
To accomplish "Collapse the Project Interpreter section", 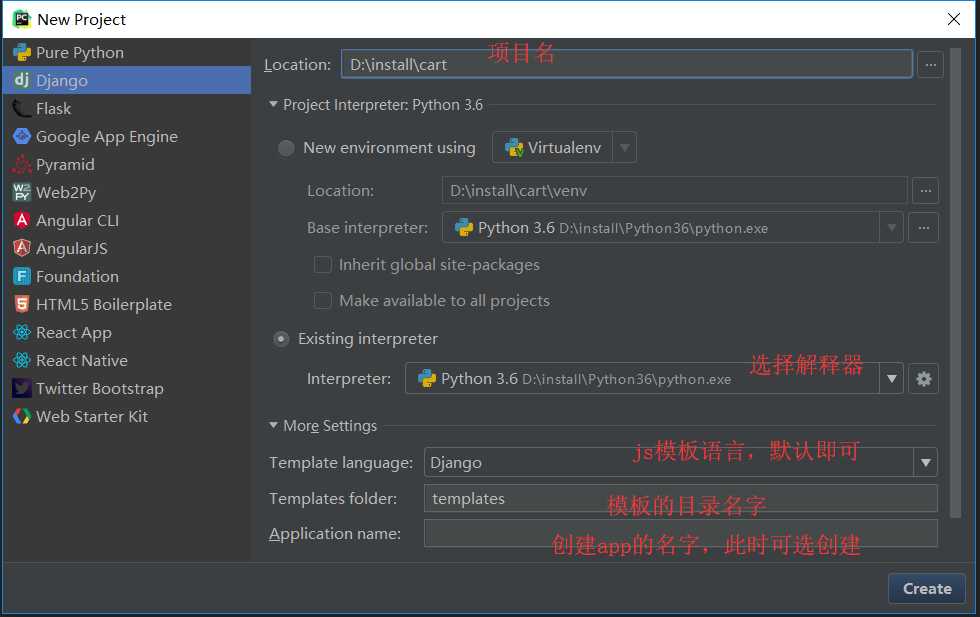I will 273,104.
